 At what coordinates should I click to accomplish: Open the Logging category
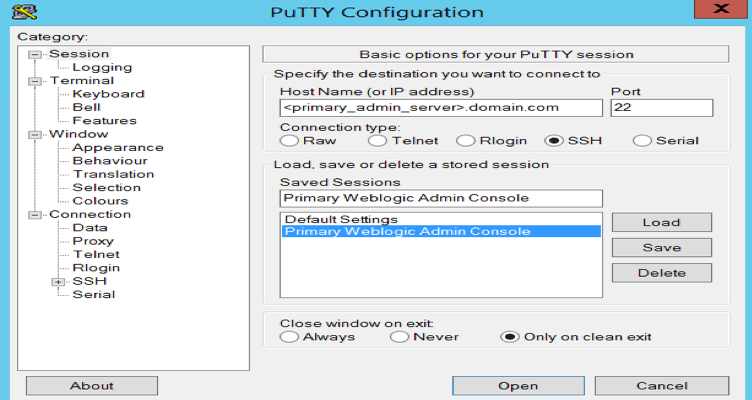(102, 68)
